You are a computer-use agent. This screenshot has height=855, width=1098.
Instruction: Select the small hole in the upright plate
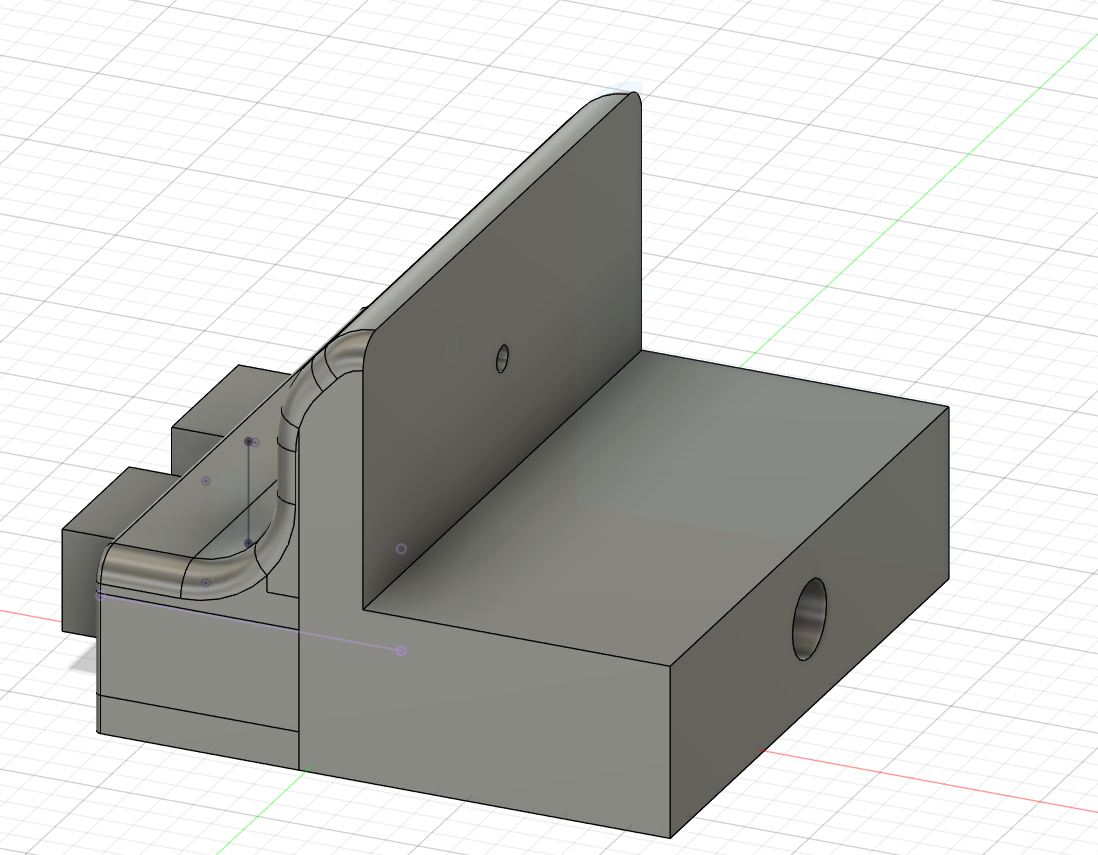click(502, 358)
